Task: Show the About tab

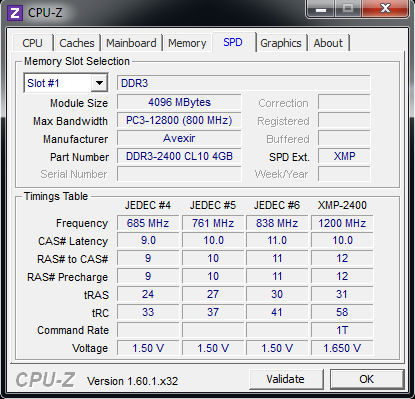Action: [x=328, y=43]
